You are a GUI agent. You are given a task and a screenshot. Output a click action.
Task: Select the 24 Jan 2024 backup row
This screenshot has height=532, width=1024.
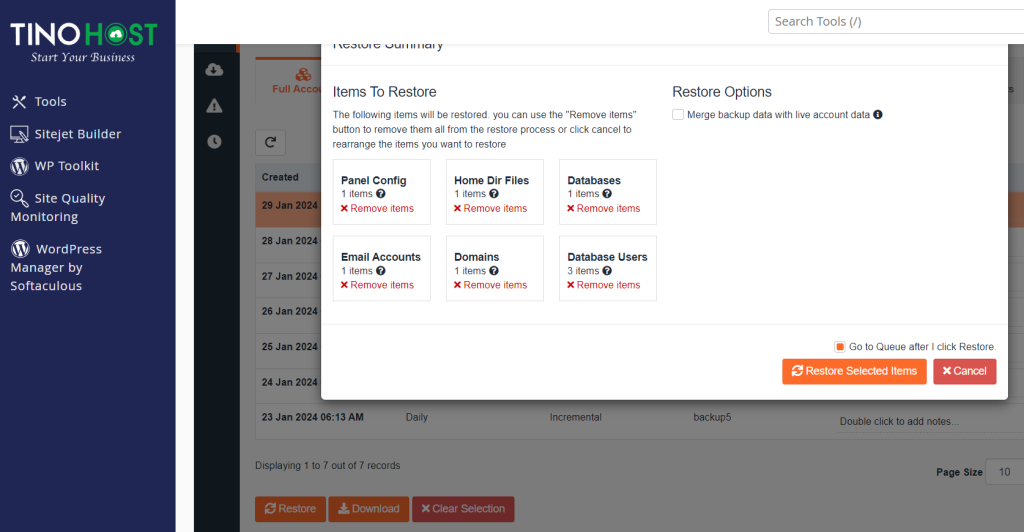(x=288, y=386)
